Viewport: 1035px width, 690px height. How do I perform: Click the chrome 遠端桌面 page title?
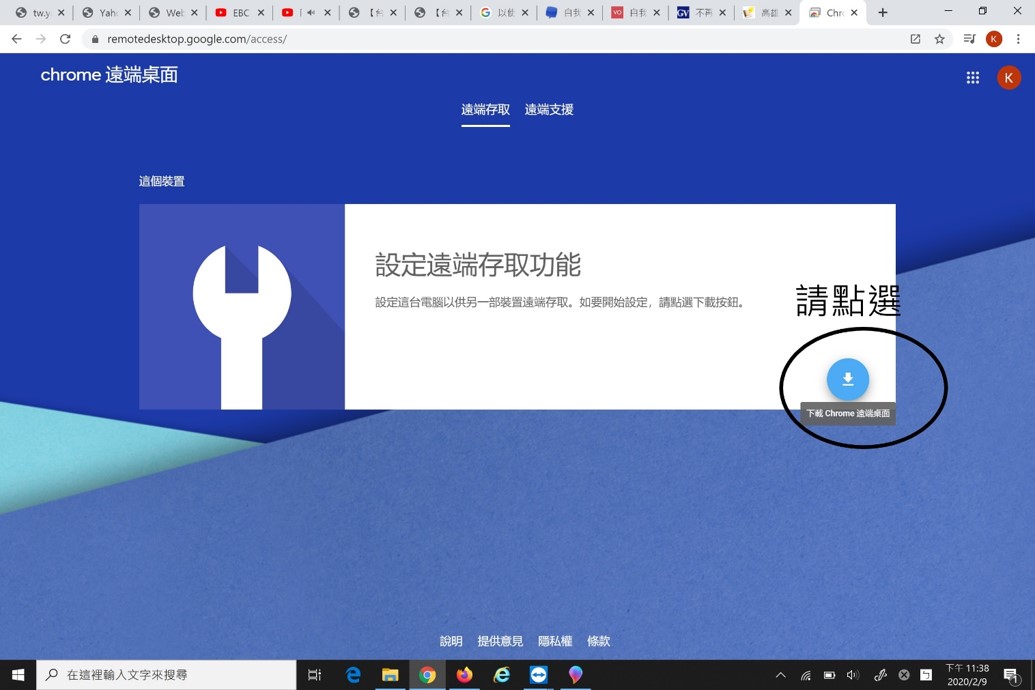109,75
